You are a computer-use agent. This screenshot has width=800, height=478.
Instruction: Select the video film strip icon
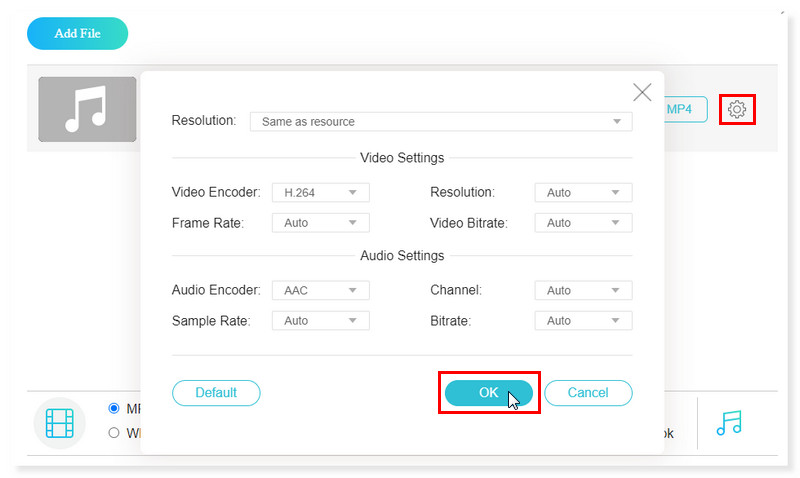point(60,422)
